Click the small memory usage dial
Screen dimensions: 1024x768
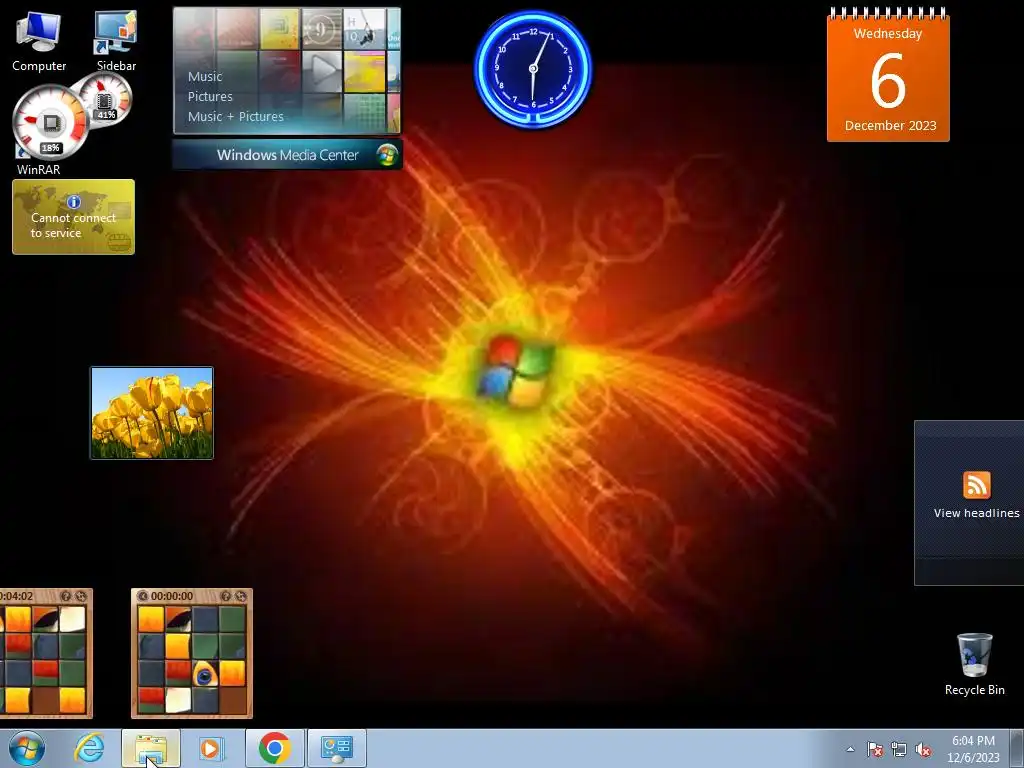(104, 100)
